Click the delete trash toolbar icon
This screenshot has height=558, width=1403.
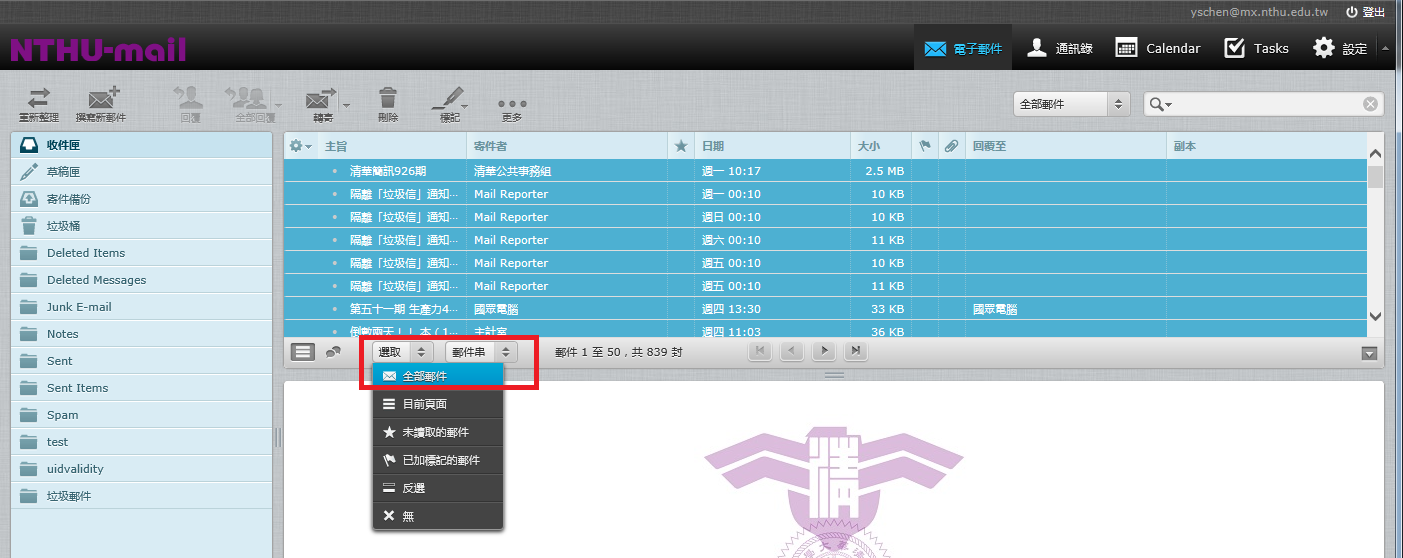(x=388, y=101)
